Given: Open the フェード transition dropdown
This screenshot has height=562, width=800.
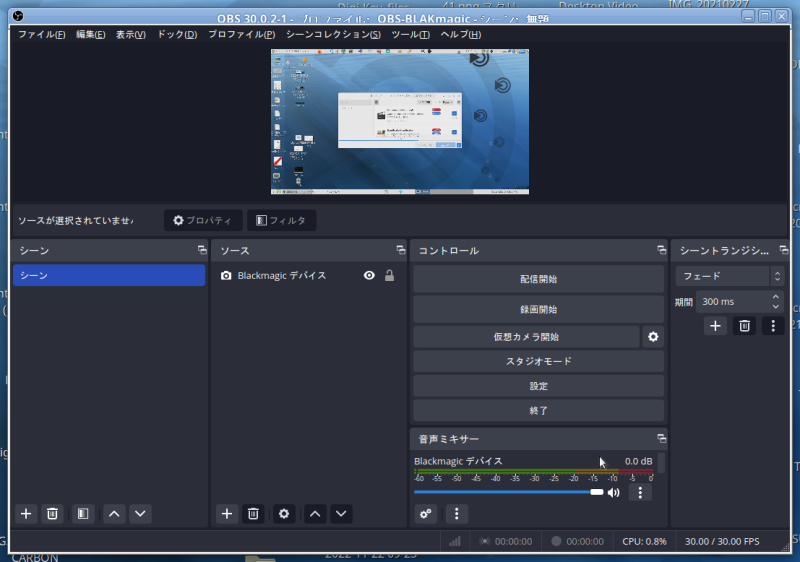Looking at the screenshot, I should (x=730, y=276).
